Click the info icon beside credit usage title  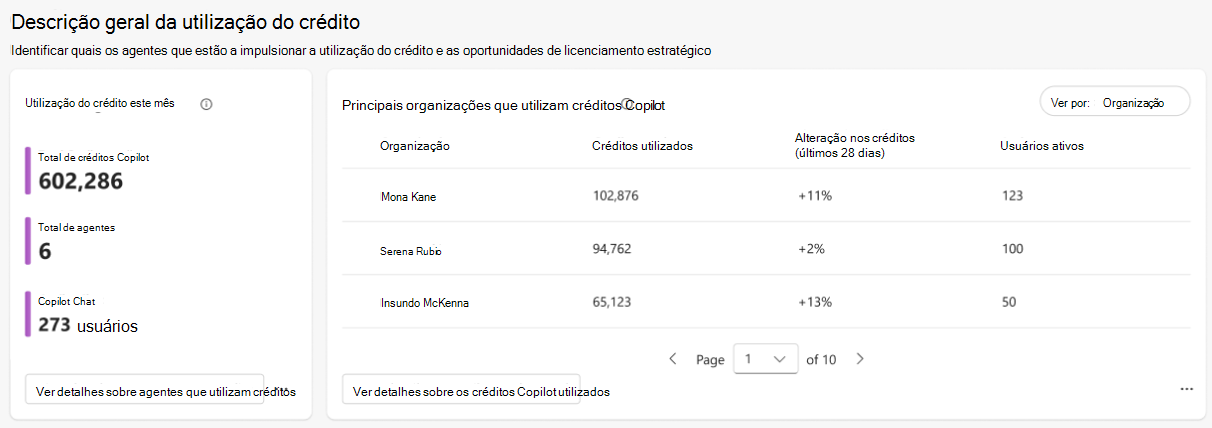click(206, 104)
